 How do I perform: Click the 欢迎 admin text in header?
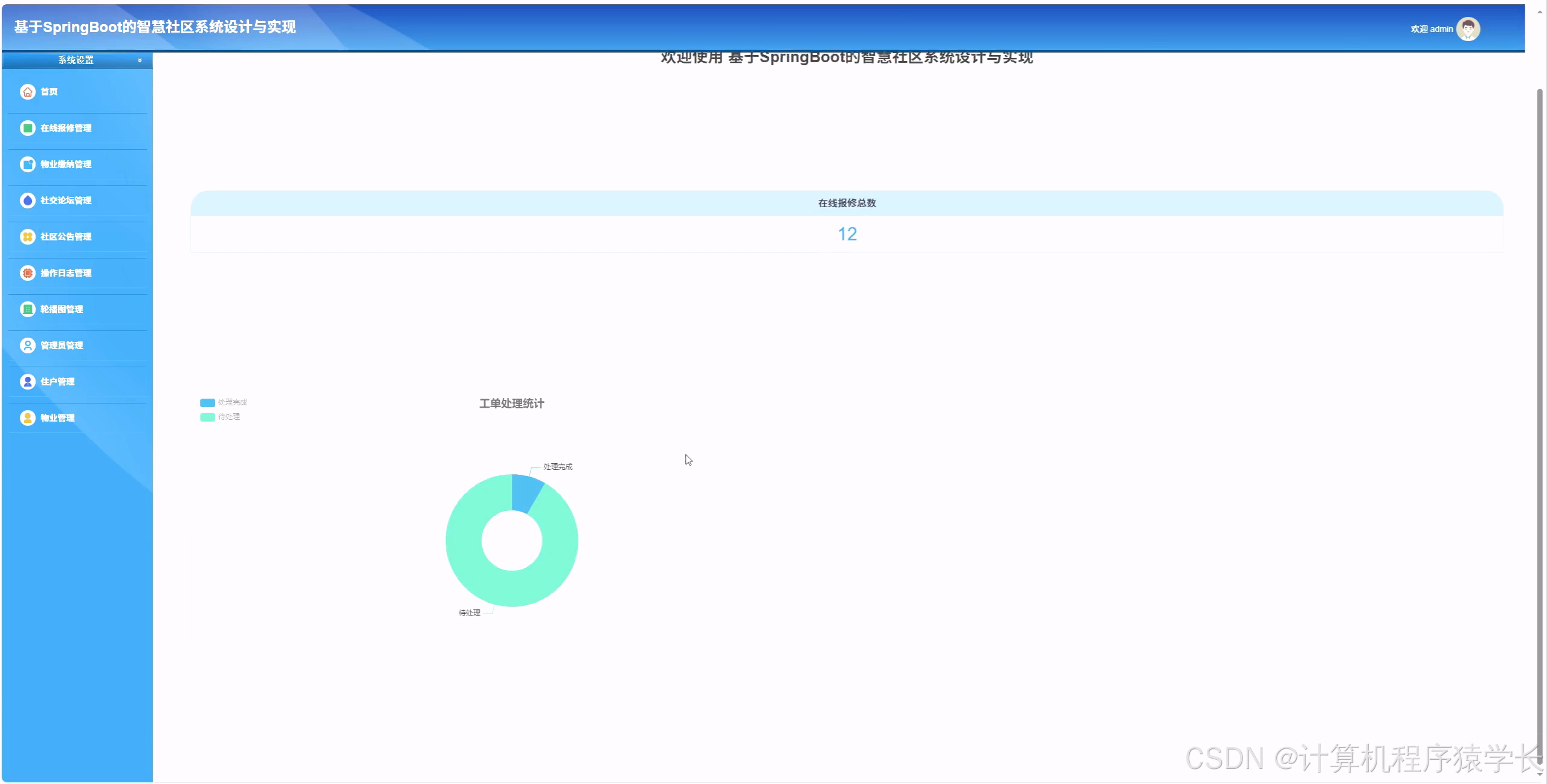click(x=1431, y=29)
